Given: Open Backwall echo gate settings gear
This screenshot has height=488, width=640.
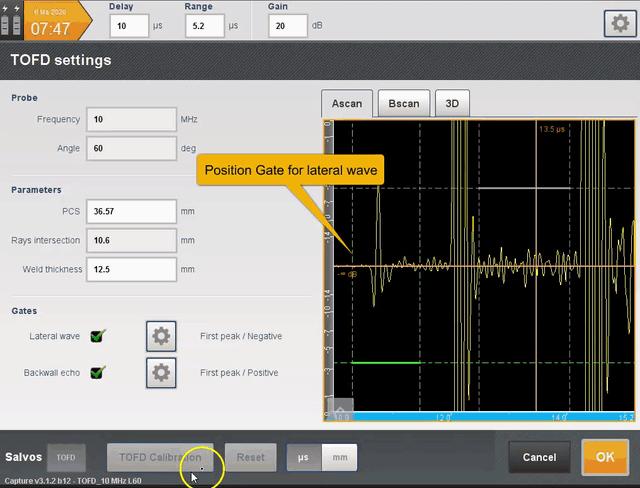Looking at the screenshot, I should [x=161, y=373].
